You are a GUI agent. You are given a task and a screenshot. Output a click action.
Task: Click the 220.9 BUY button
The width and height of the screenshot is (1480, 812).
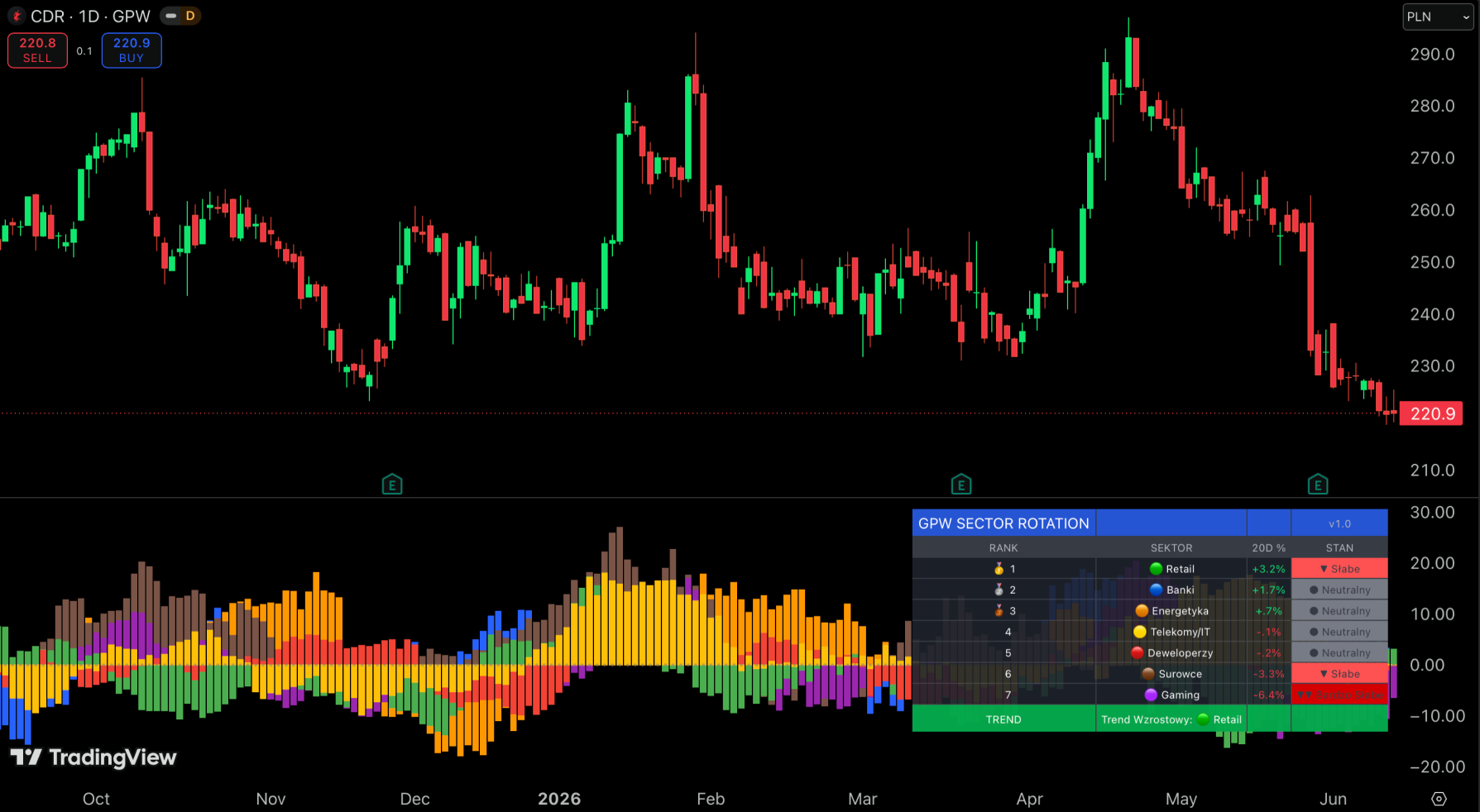pos(132,50)
